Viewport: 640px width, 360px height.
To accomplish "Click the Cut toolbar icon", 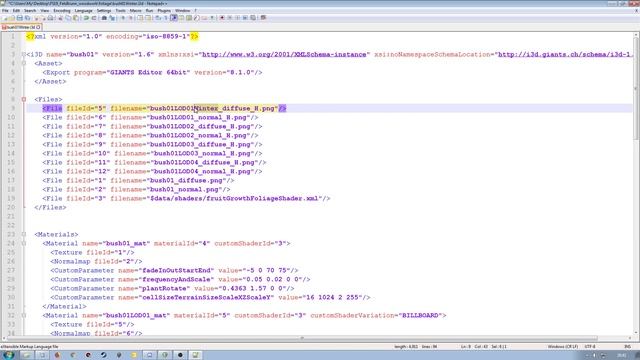I will click(60, 18).
